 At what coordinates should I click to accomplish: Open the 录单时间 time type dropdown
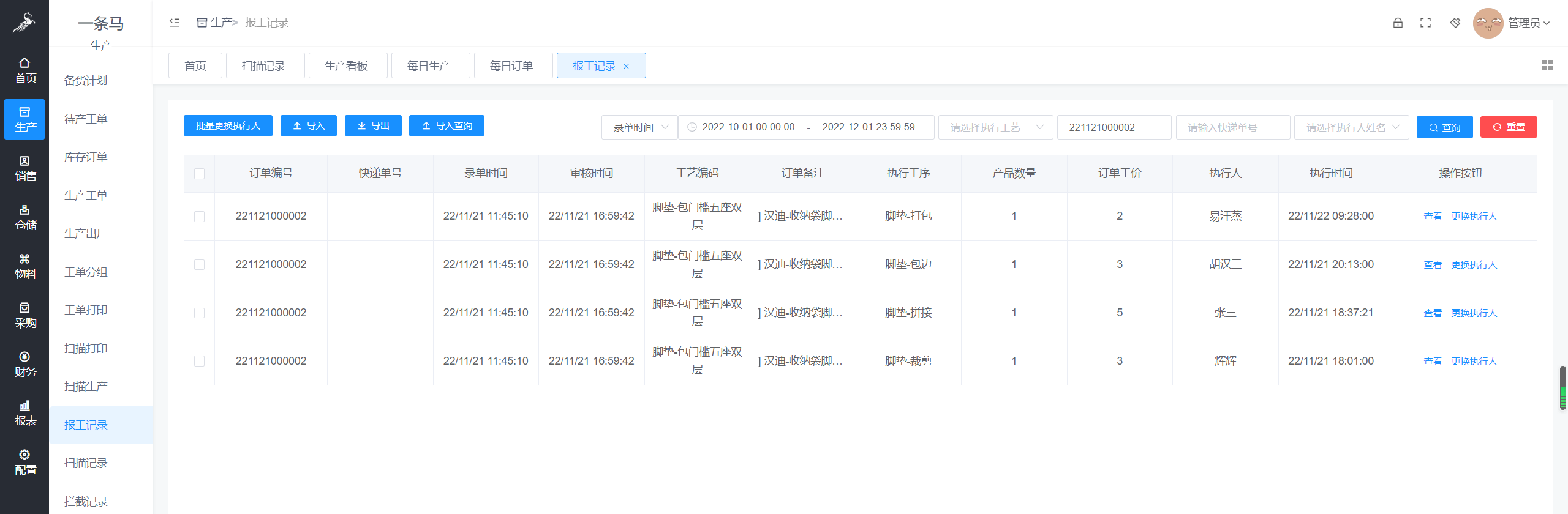pyautogui.click(x=639, y=127)
